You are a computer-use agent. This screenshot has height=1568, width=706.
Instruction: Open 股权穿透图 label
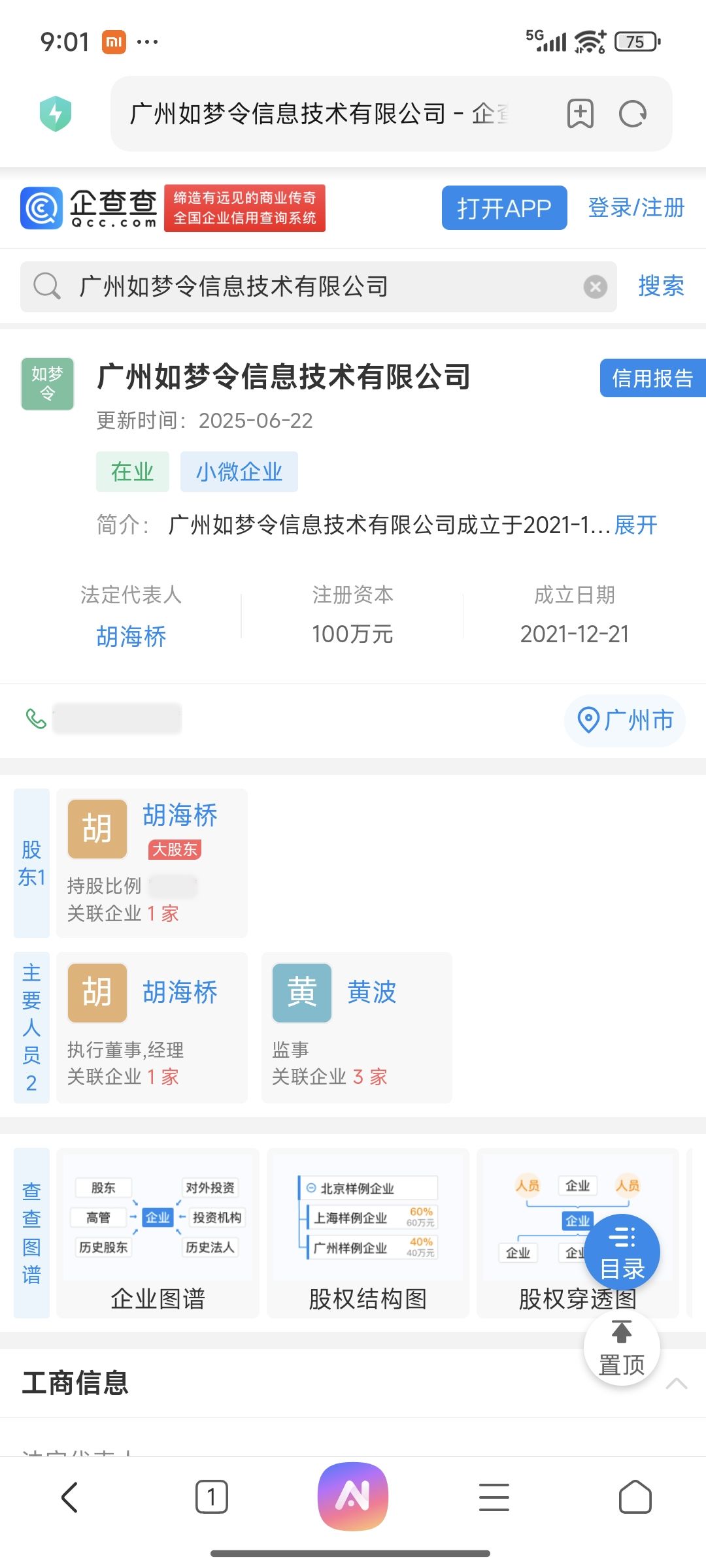578,1299
